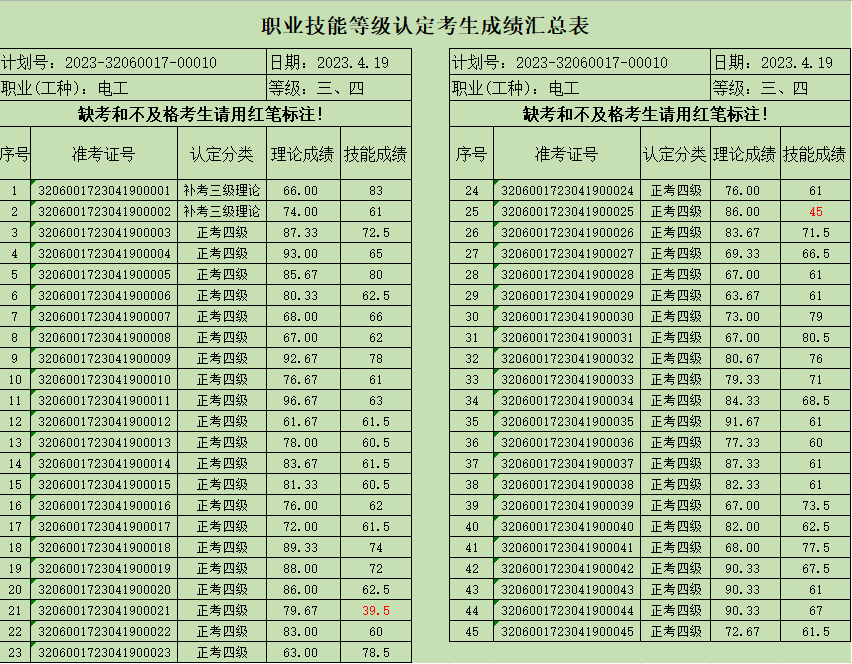Select right table date cell 2023.4.19

(x=781, y=62)
